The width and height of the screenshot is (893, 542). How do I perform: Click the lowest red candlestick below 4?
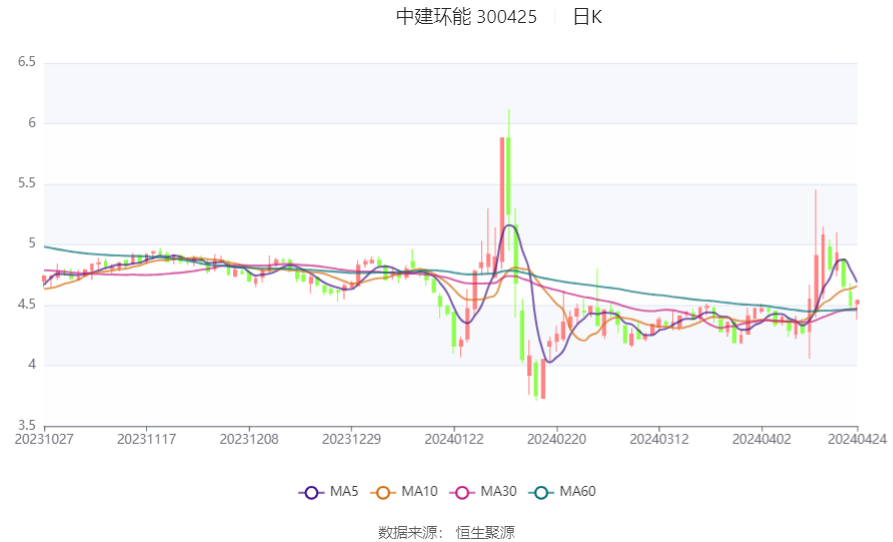pos(543,379)
